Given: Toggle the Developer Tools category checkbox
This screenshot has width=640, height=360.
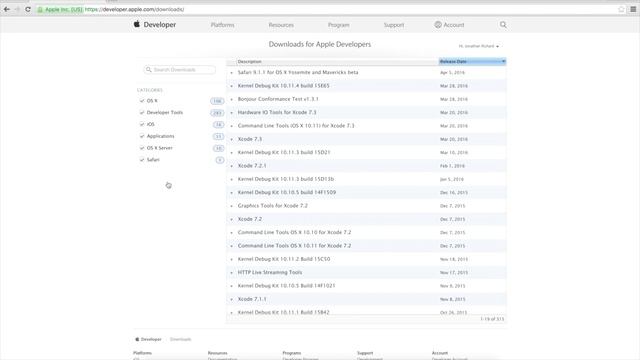Looking at the screenshot, I should (x=142, y=112).
